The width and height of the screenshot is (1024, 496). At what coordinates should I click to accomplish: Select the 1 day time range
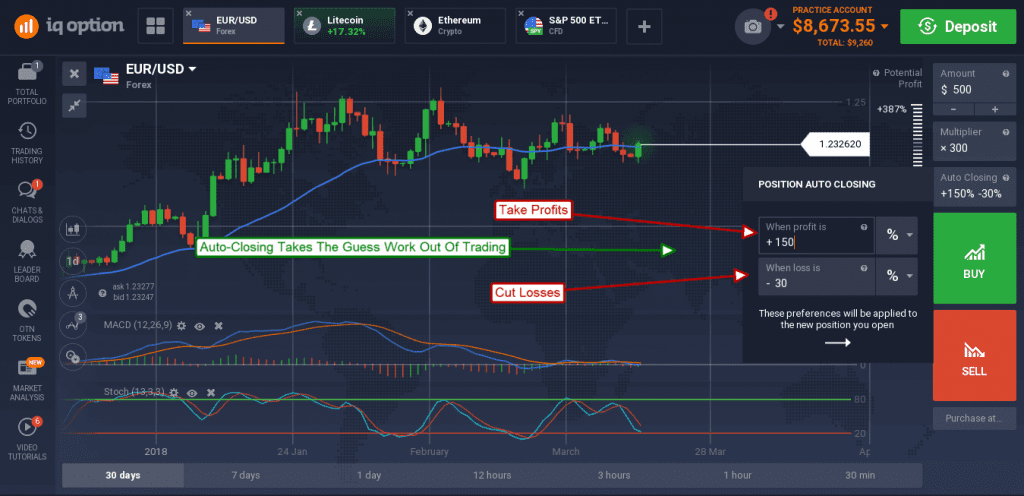(368, 475)
